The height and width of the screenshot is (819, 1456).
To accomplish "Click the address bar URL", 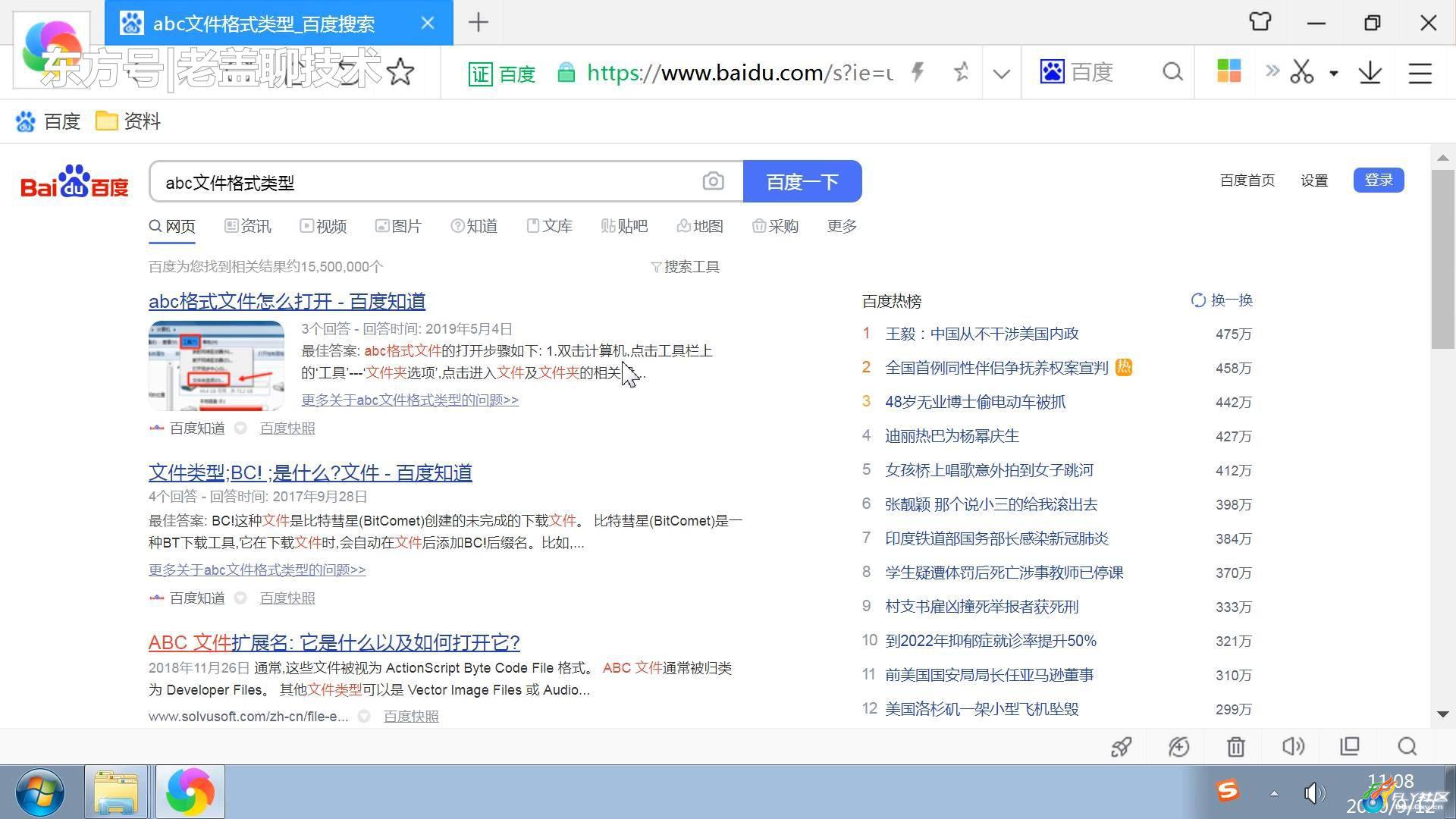I will [x=739, y=72].
